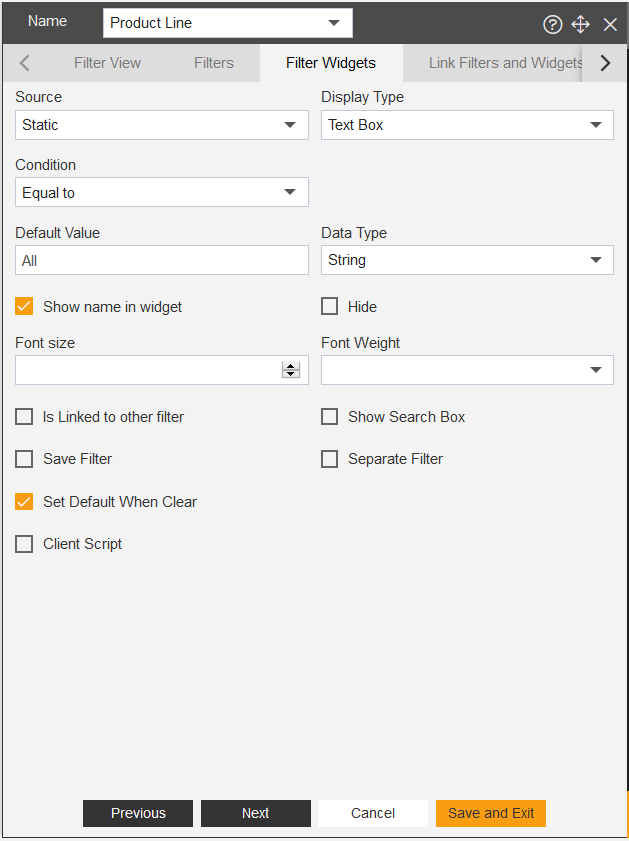Click the move dialog crosshair icon

pos(581,24)
